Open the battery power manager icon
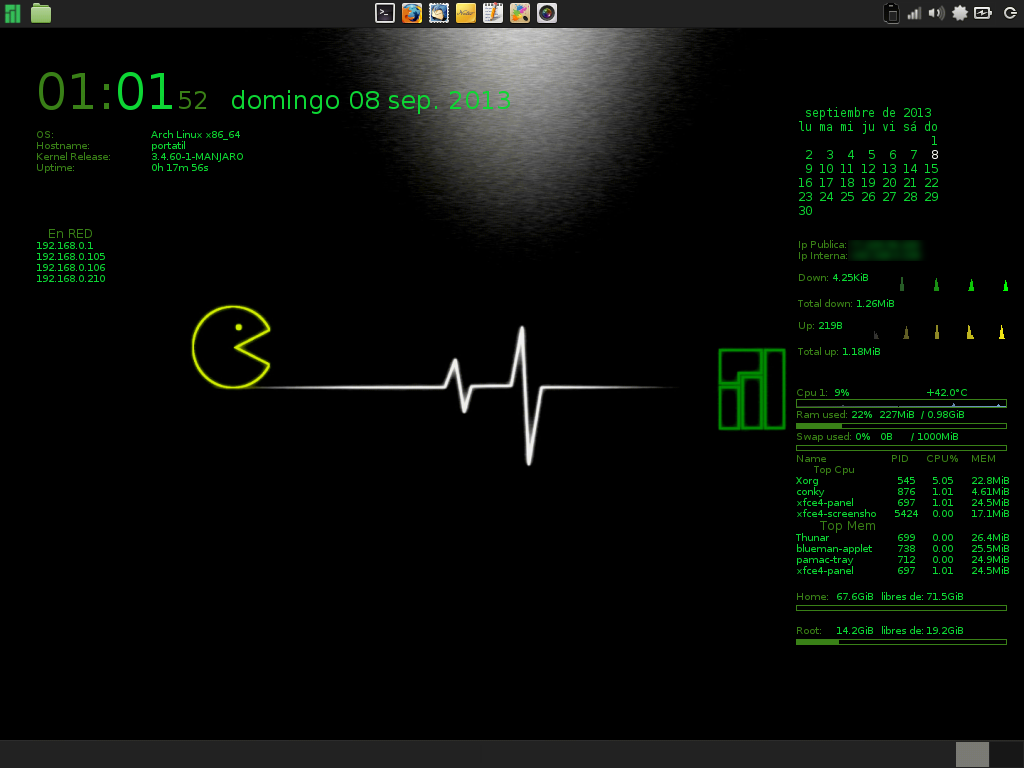Viewport: 1024px width, 768px height. pyautogui.click(x=983, y=13)
